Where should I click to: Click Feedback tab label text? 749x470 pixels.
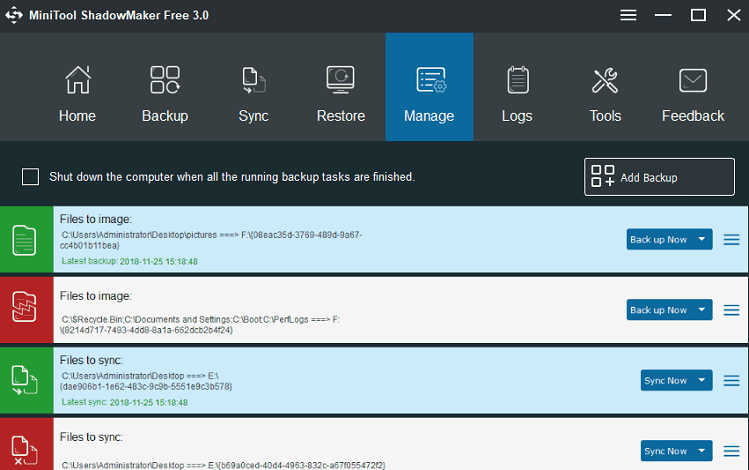point(693,116)
